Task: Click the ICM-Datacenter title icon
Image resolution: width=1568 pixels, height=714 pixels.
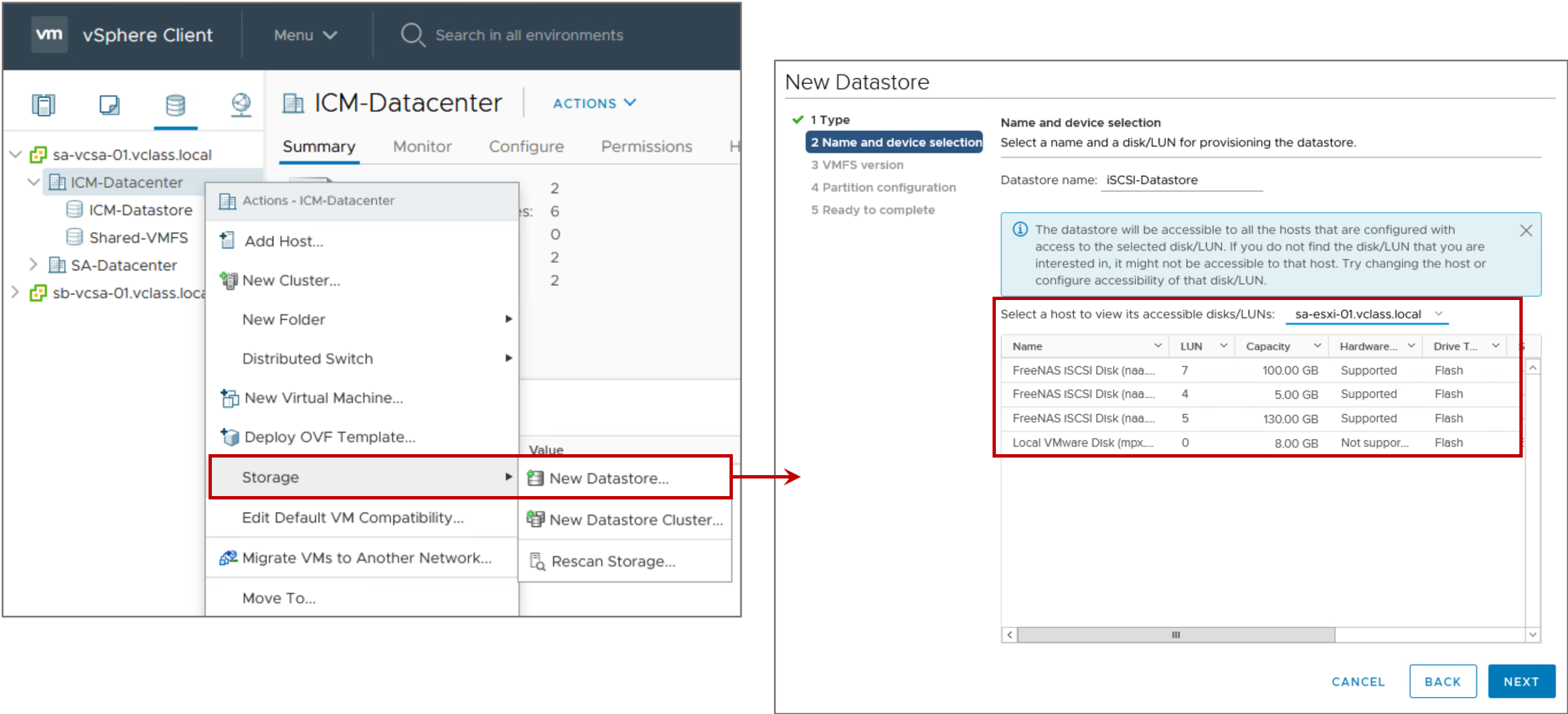Action: 293,103
